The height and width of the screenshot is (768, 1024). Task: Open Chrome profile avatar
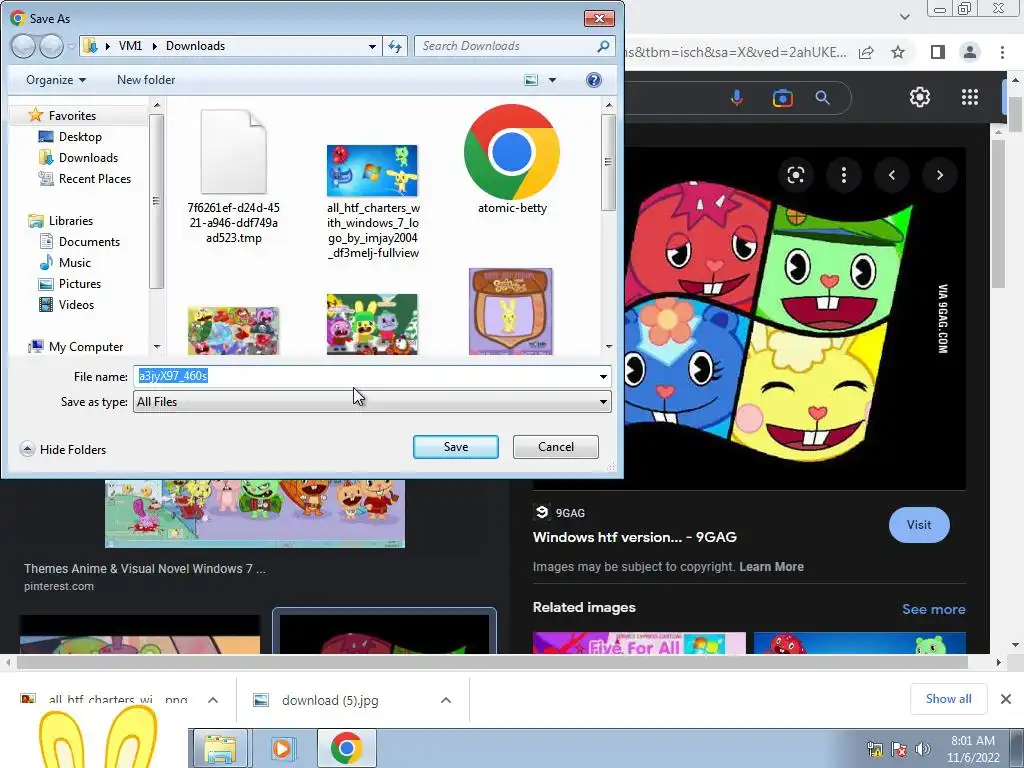click(x=970, y=52)
